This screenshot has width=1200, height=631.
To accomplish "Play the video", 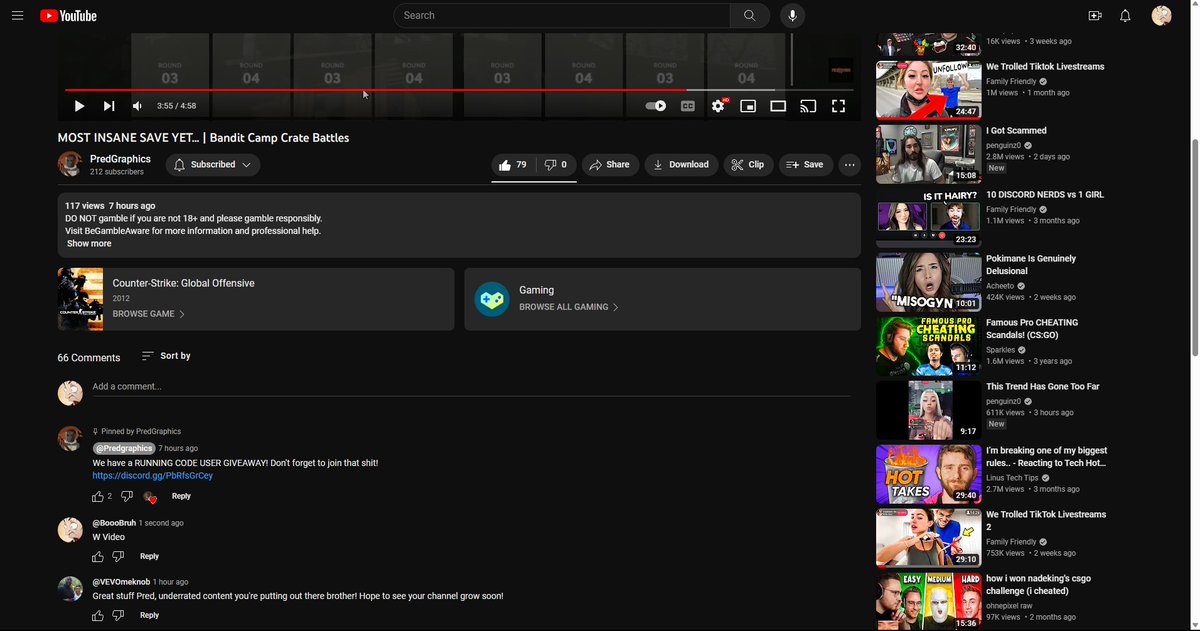I will click(79, 106).
